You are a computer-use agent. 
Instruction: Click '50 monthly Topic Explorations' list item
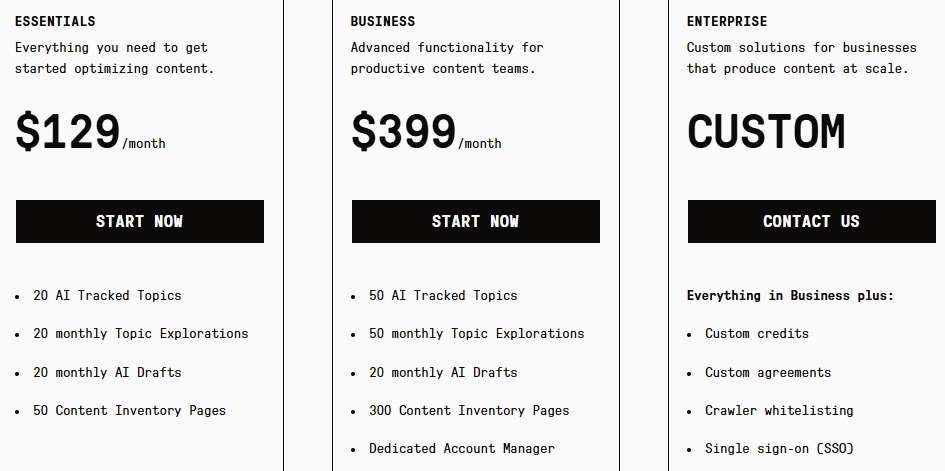[x=476, y=333]
